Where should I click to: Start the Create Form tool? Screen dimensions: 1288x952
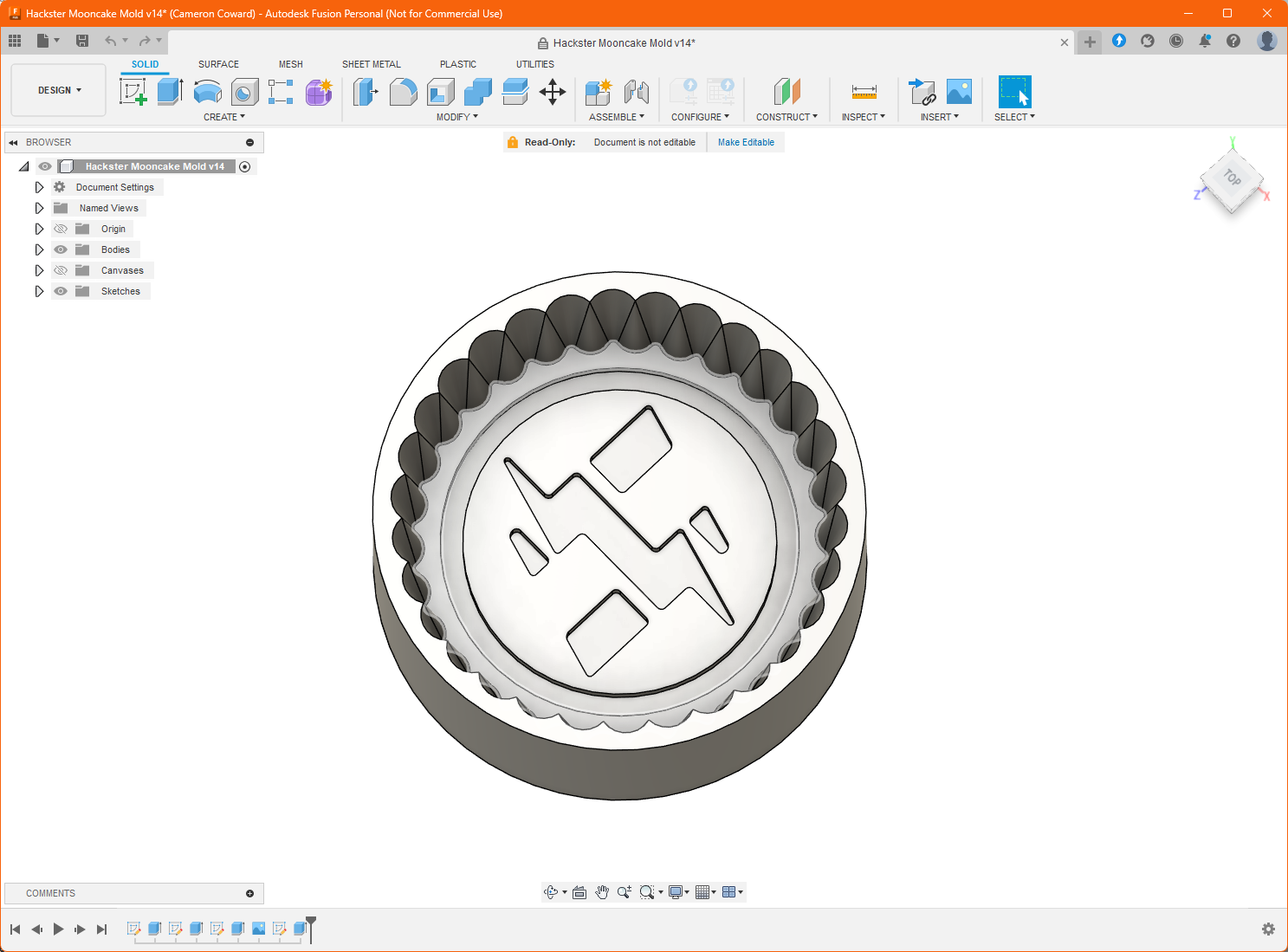[319, 91]
